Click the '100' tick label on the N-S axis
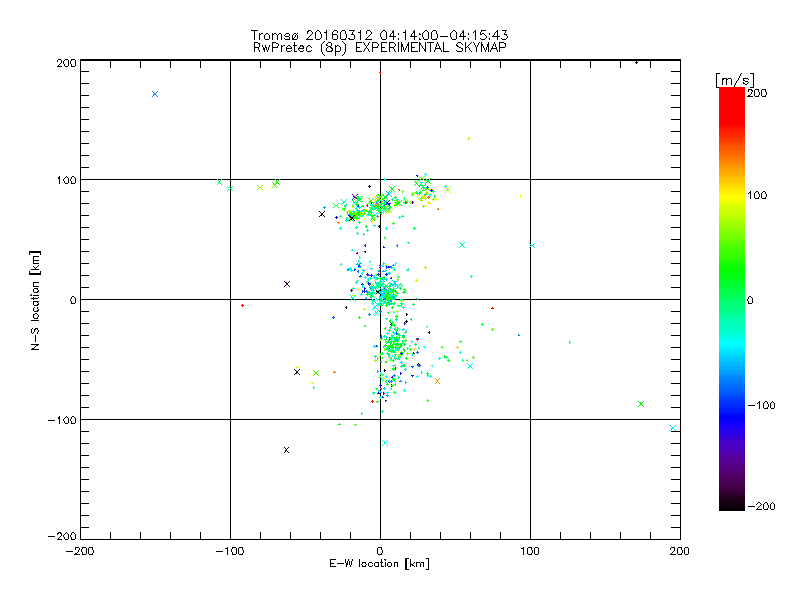Screen dimensions: 800x600 click(66, 180)
